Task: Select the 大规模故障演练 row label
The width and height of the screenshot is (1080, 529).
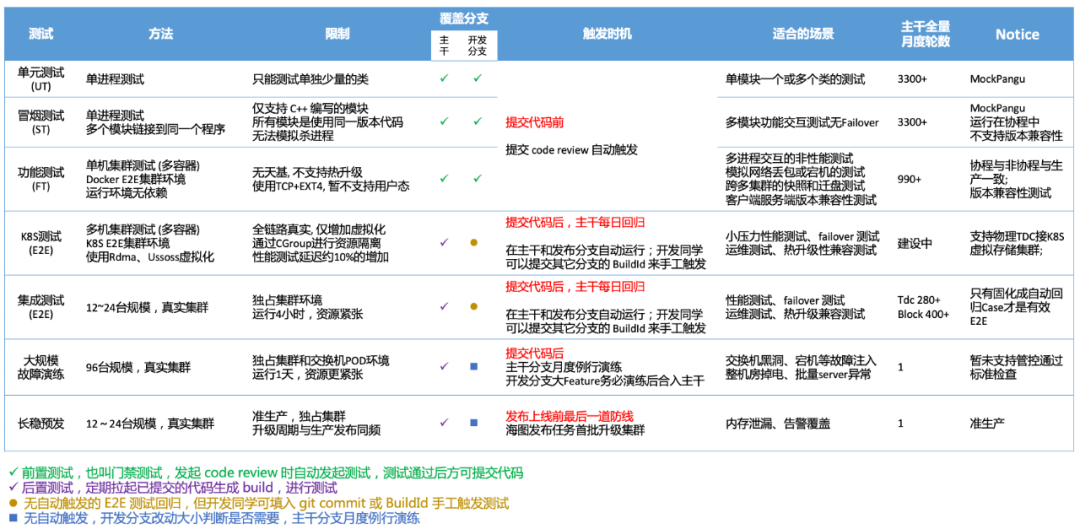Action: click(39, 366)
